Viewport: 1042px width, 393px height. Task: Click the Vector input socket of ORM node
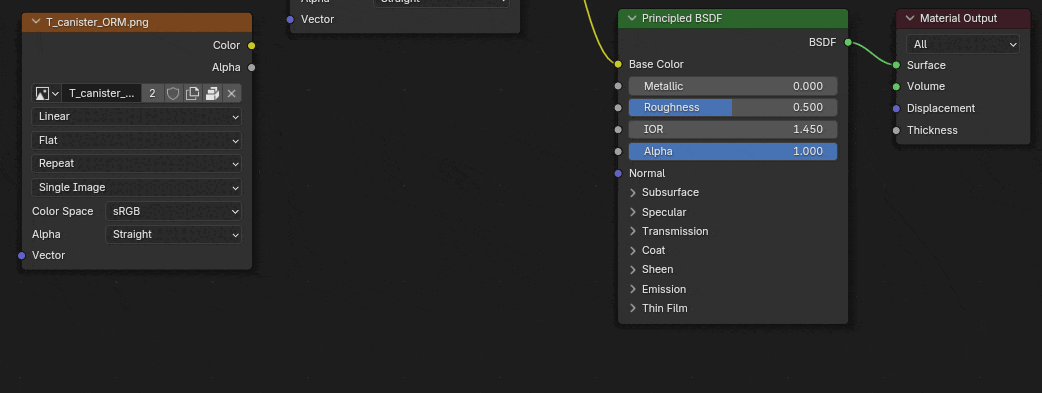coord(21,255)
